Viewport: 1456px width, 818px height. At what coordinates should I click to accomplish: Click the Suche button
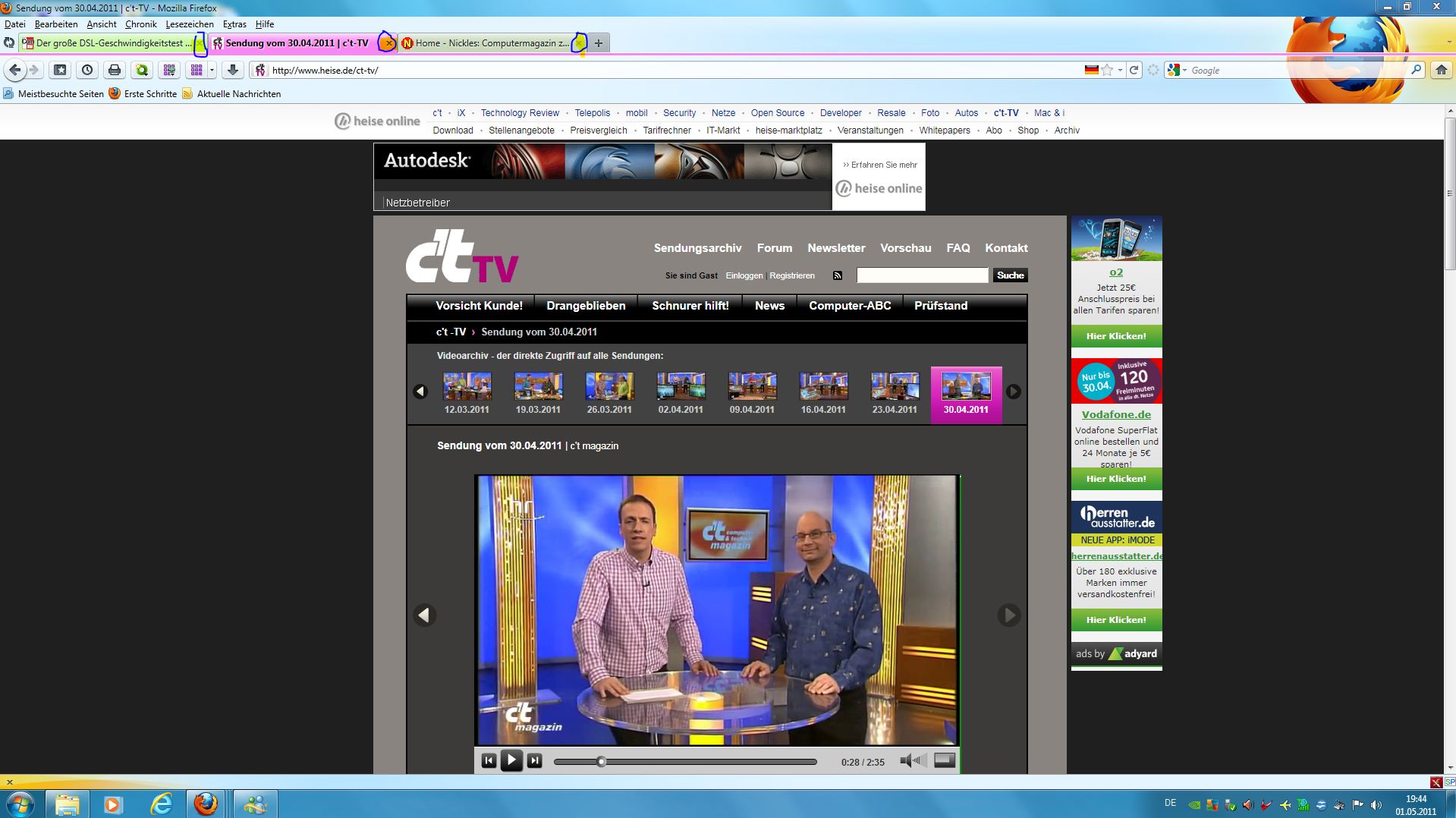1010,275
